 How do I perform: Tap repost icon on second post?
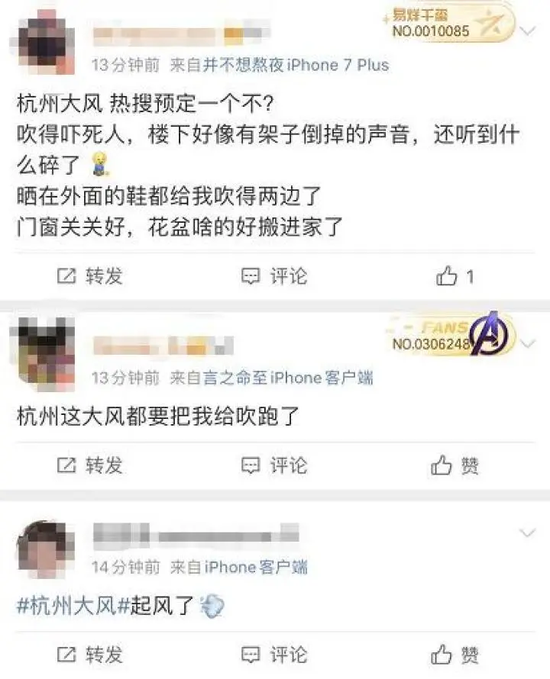pyautogui.click(x=66, y=465)
